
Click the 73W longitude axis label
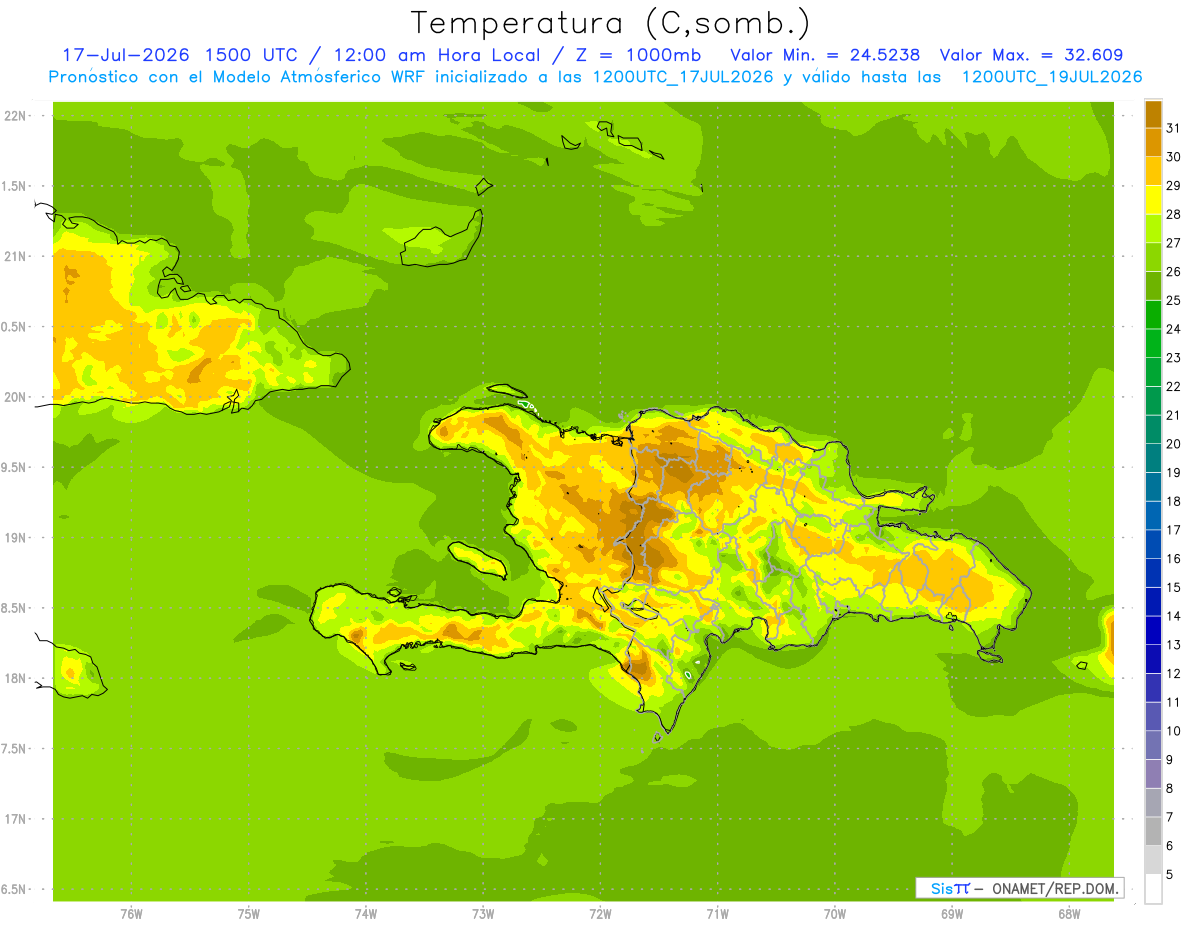coord(483,913)
